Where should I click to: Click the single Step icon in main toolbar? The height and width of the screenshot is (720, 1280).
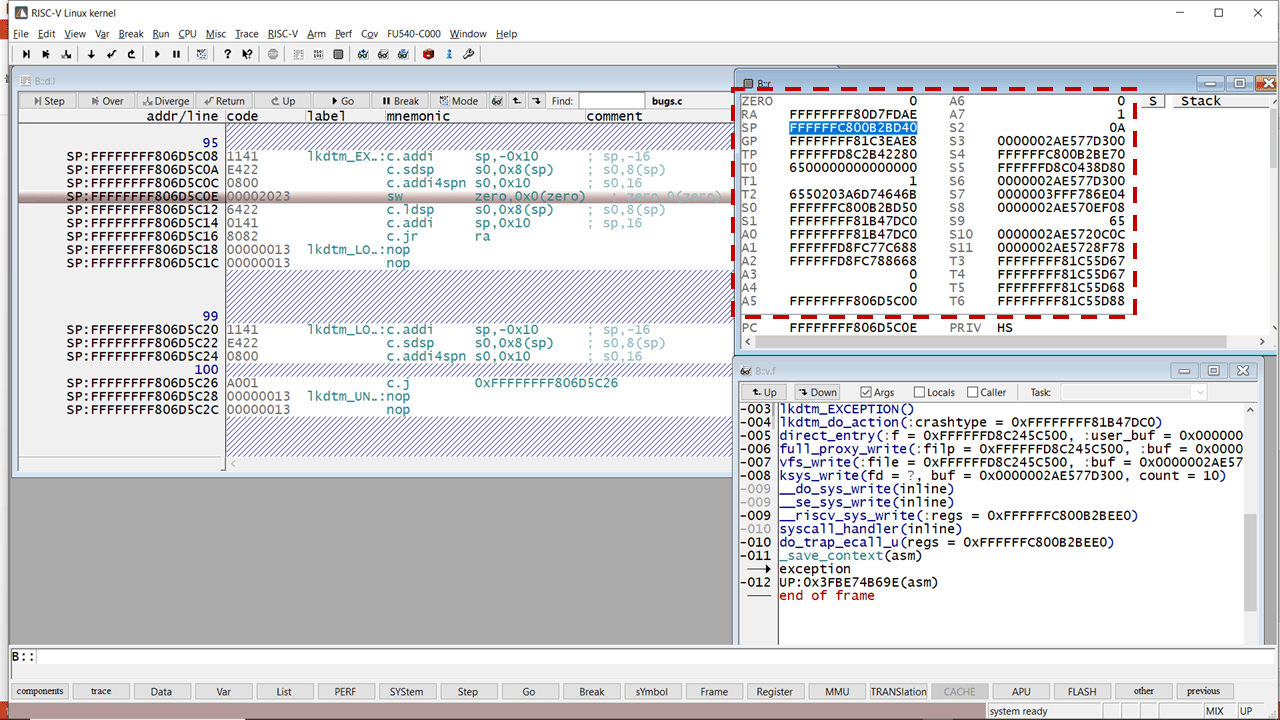pos(26,54)
